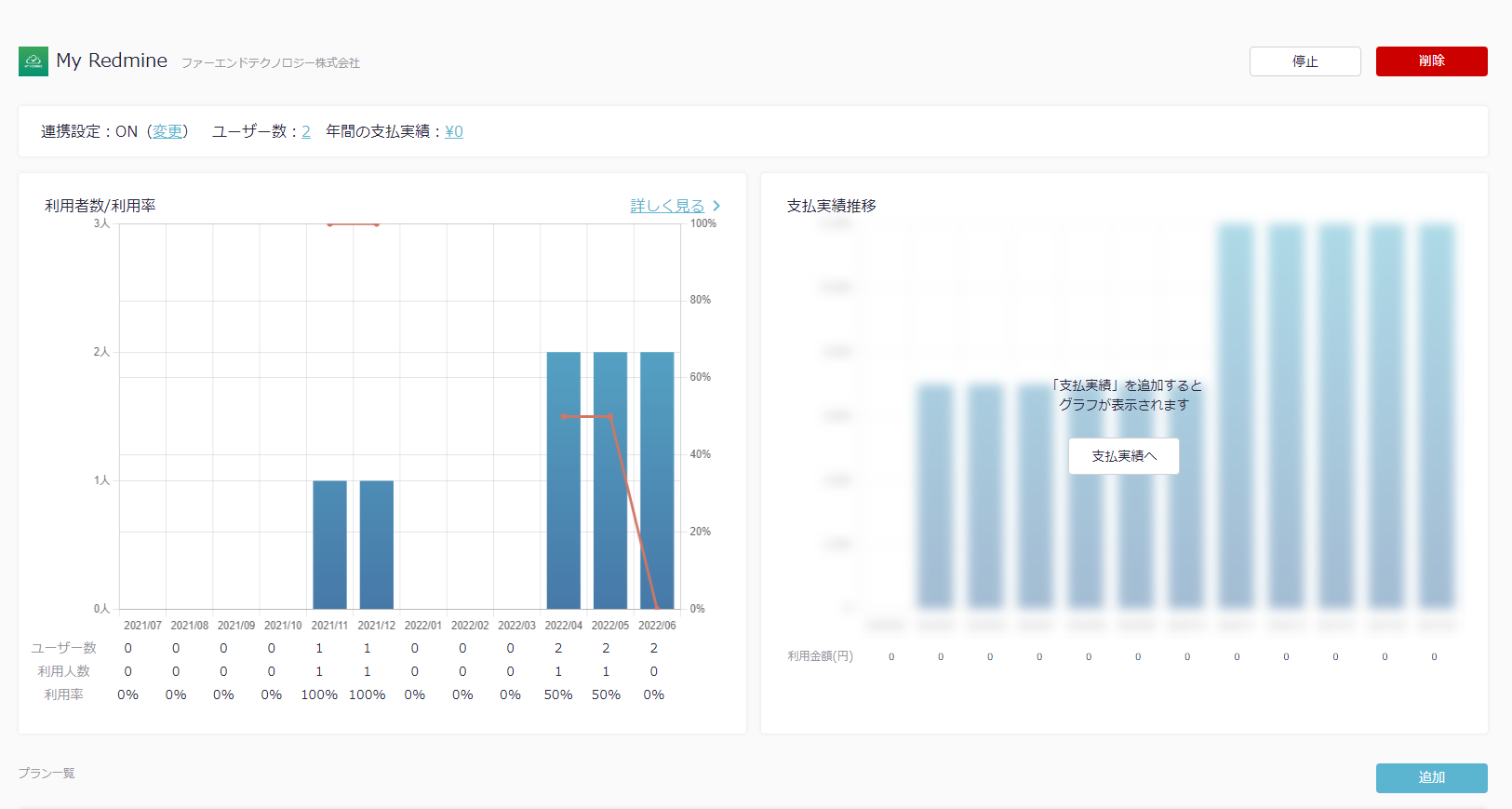
Task: Click the 停止 button
Action: tap(1305, 61)
